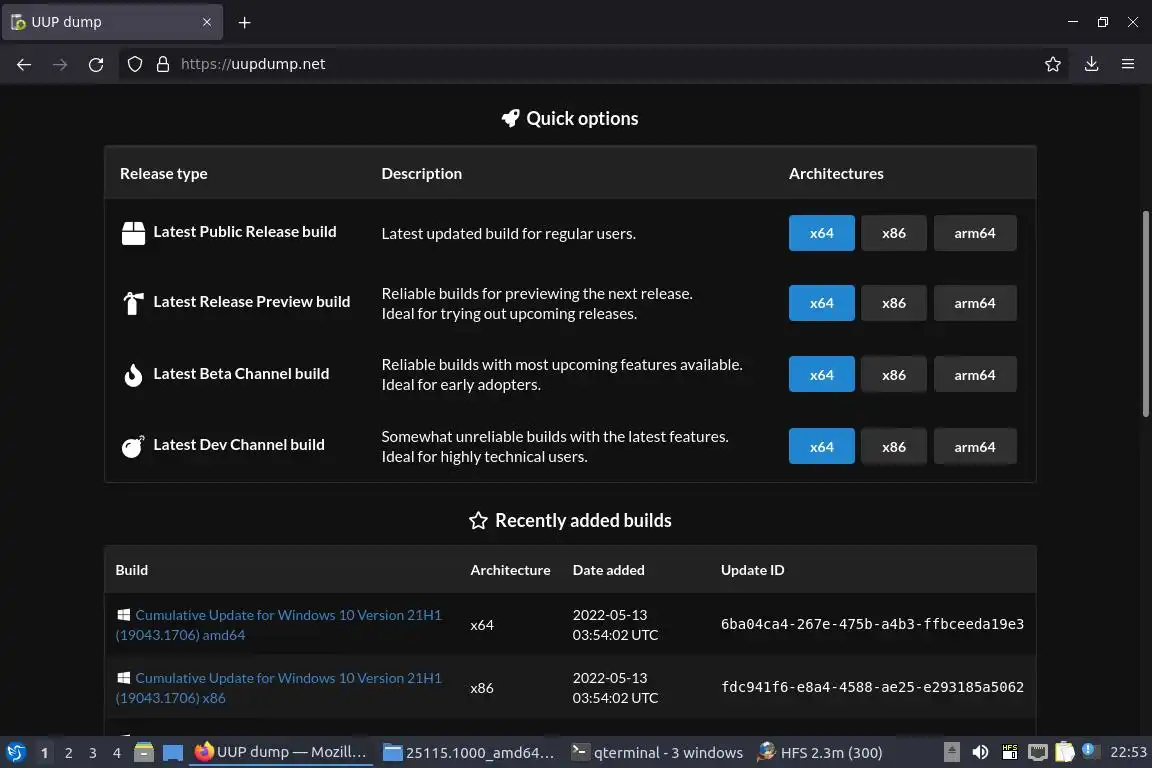
Task: Launch the file manager from the panel
Action: point(144,753)
